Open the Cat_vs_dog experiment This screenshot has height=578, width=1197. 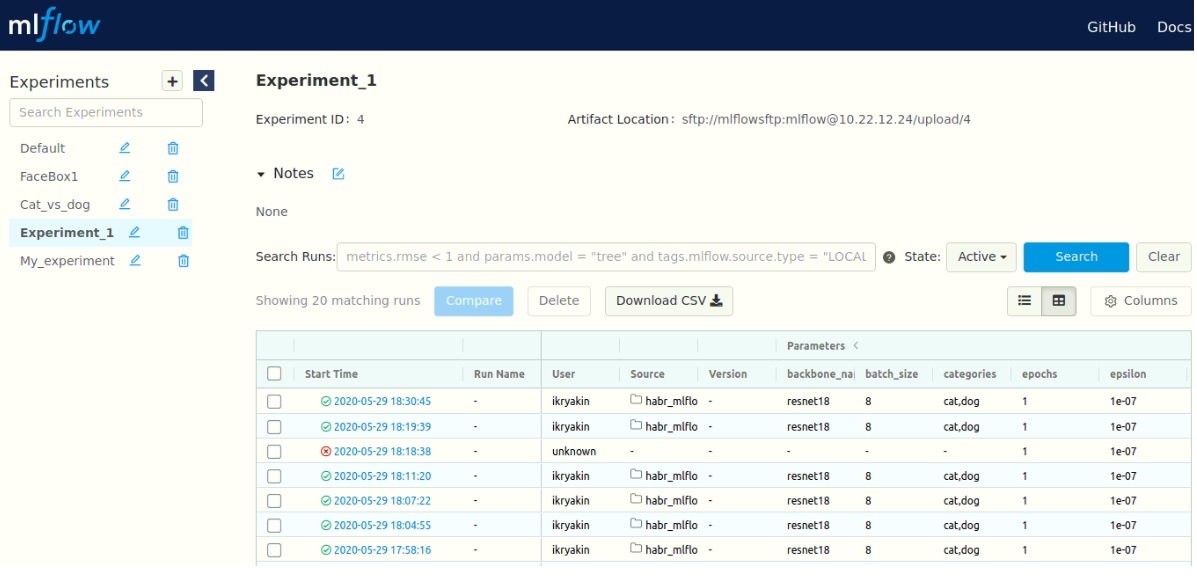point(55,205)
